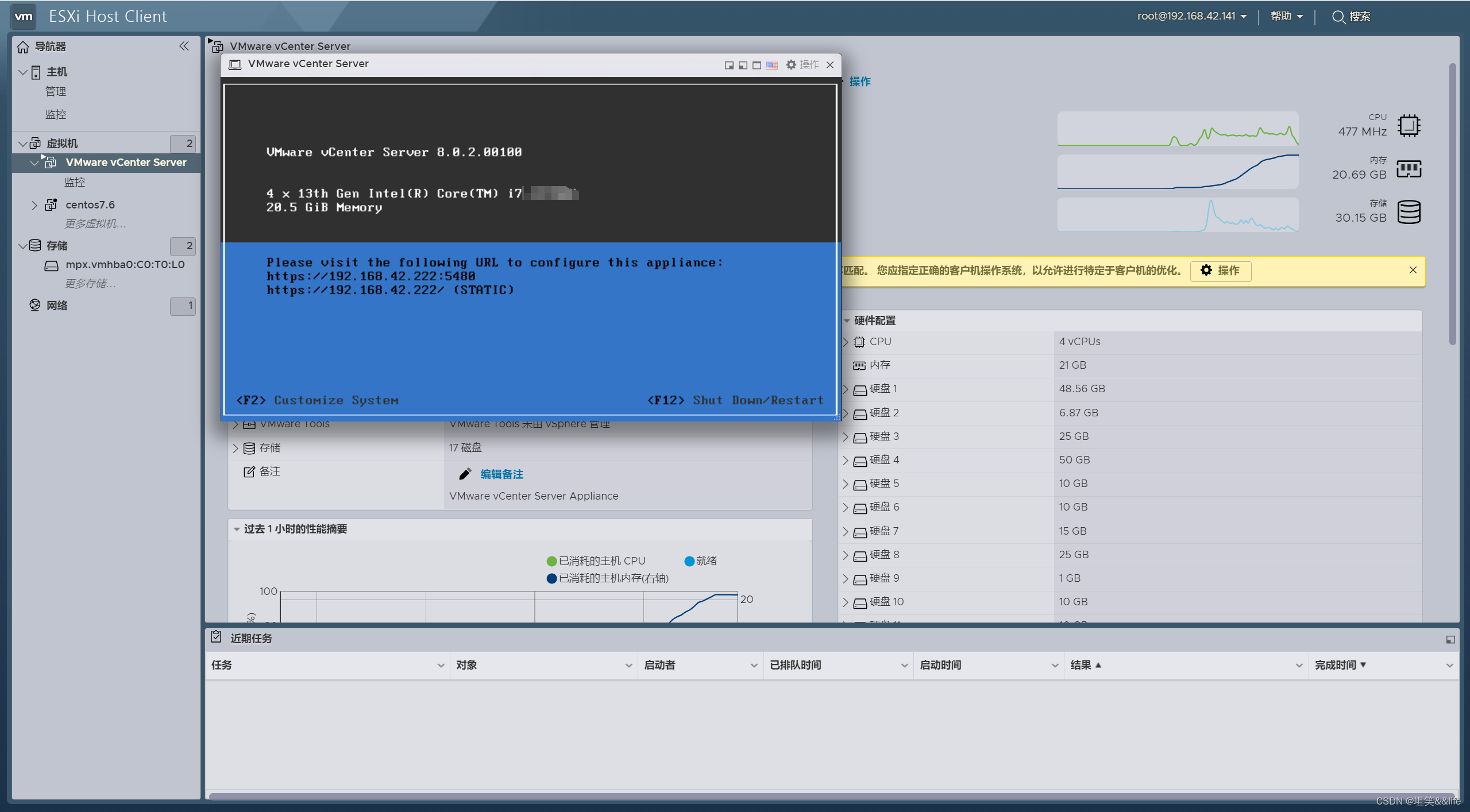
Task: Collapse the navigator panel with double arrows
Action: coord(184,46)
